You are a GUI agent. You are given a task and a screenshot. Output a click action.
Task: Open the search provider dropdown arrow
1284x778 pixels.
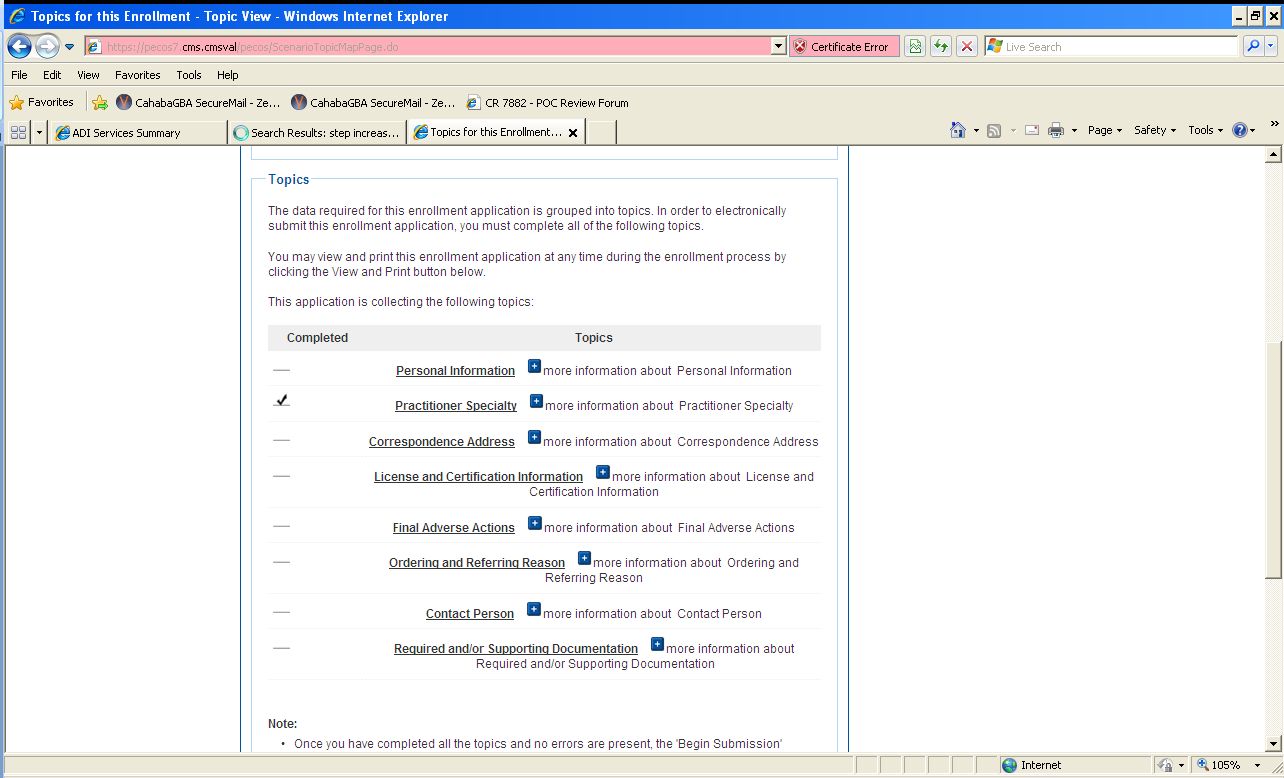1272,47
